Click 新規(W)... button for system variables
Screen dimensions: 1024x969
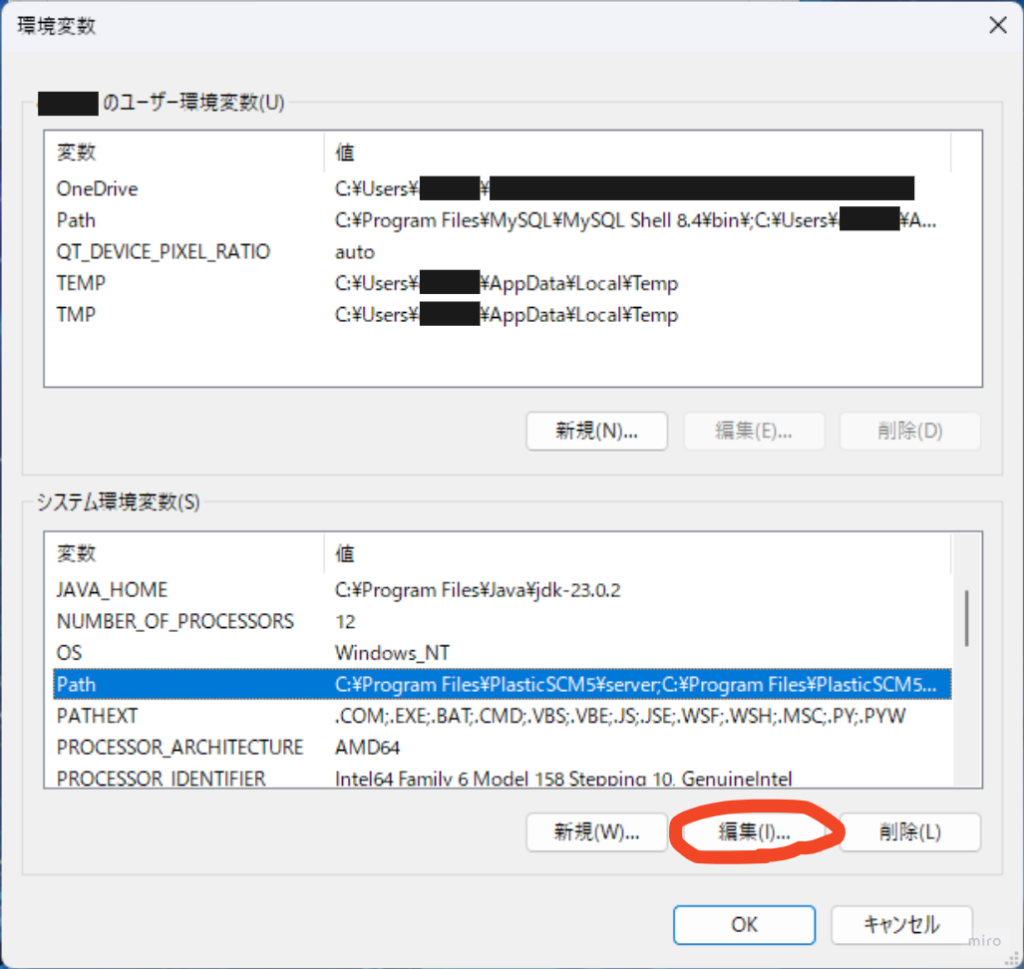click(596, 831)
